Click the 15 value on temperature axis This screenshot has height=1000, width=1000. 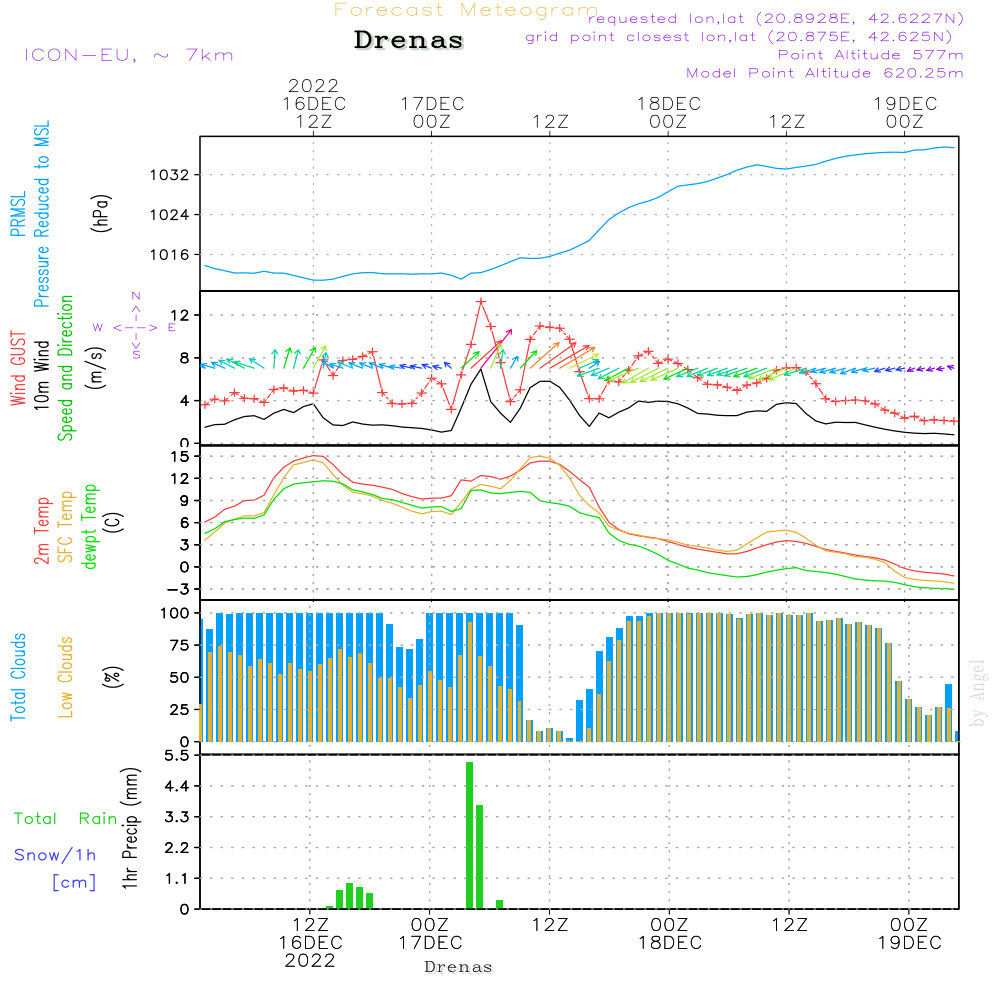(180, 457)
